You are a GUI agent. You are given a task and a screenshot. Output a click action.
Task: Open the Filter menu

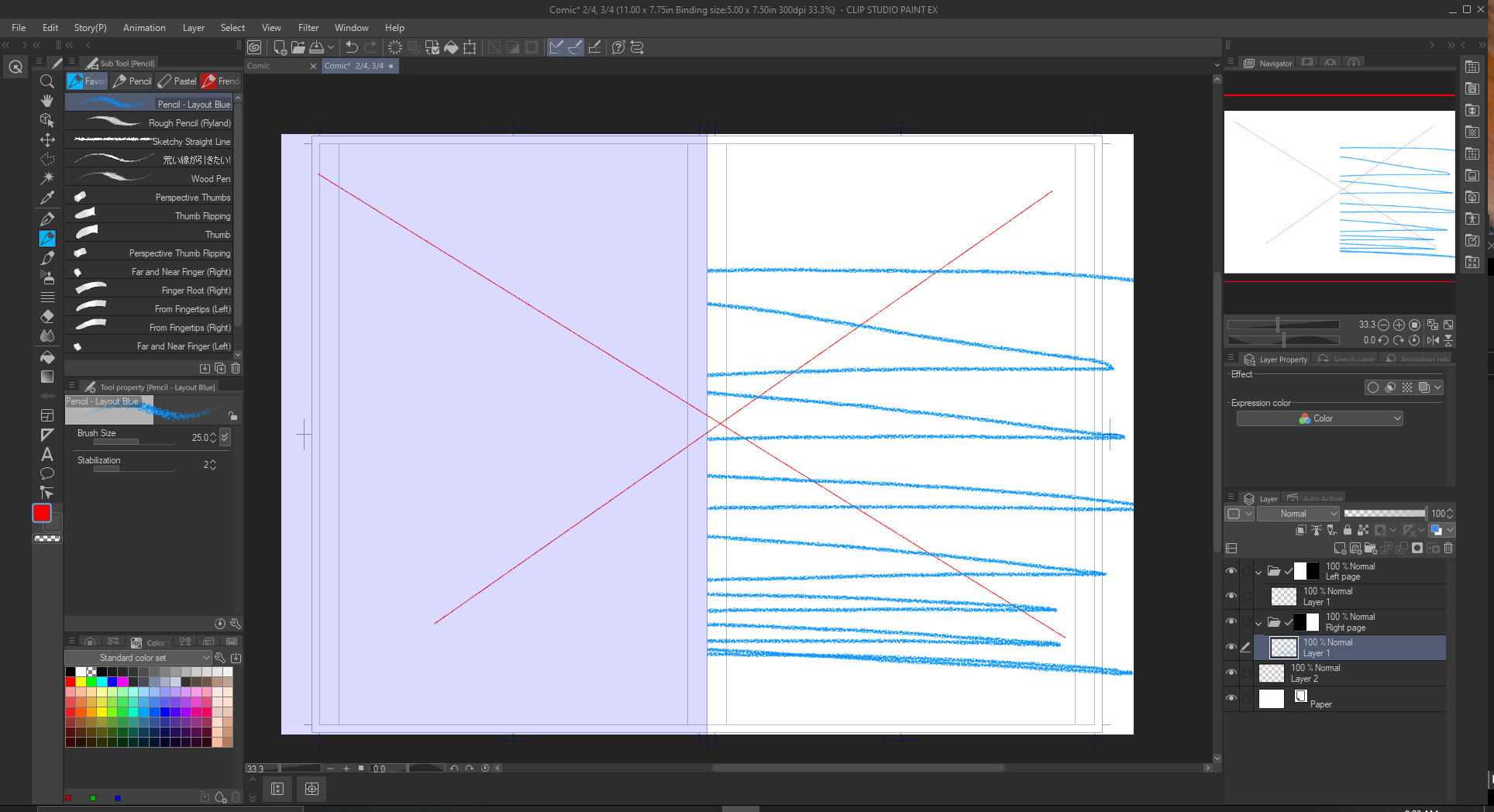308,28
